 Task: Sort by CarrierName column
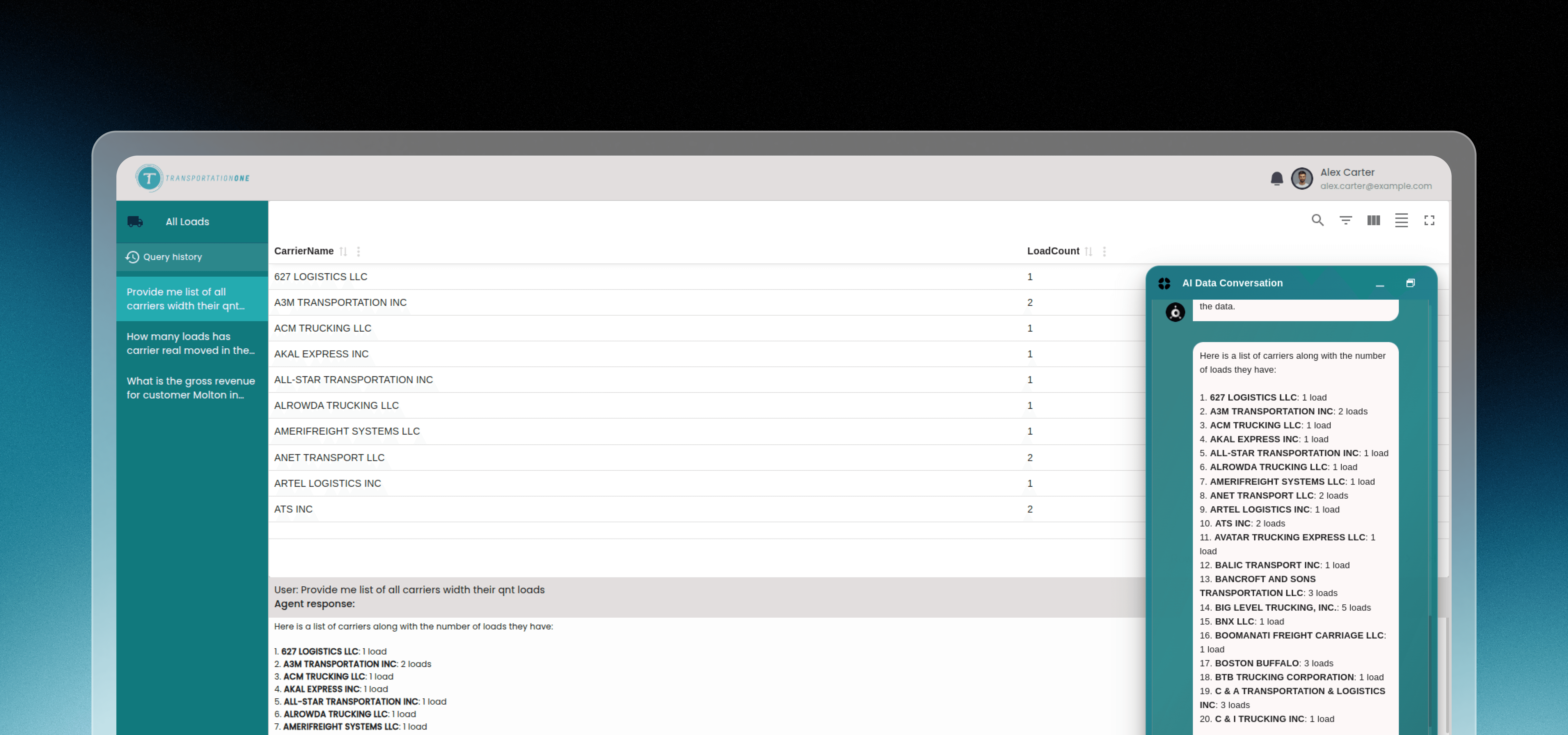(343, 251)
